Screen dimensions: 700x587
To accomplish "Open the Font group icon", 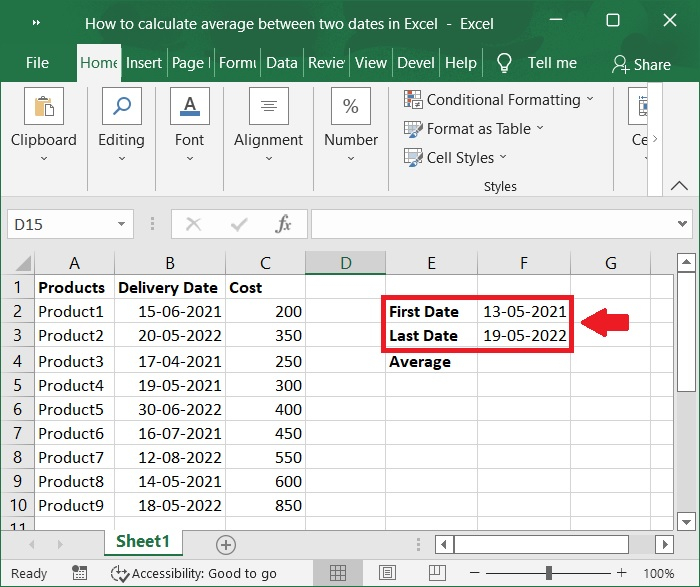I will (x=189, y=107).
